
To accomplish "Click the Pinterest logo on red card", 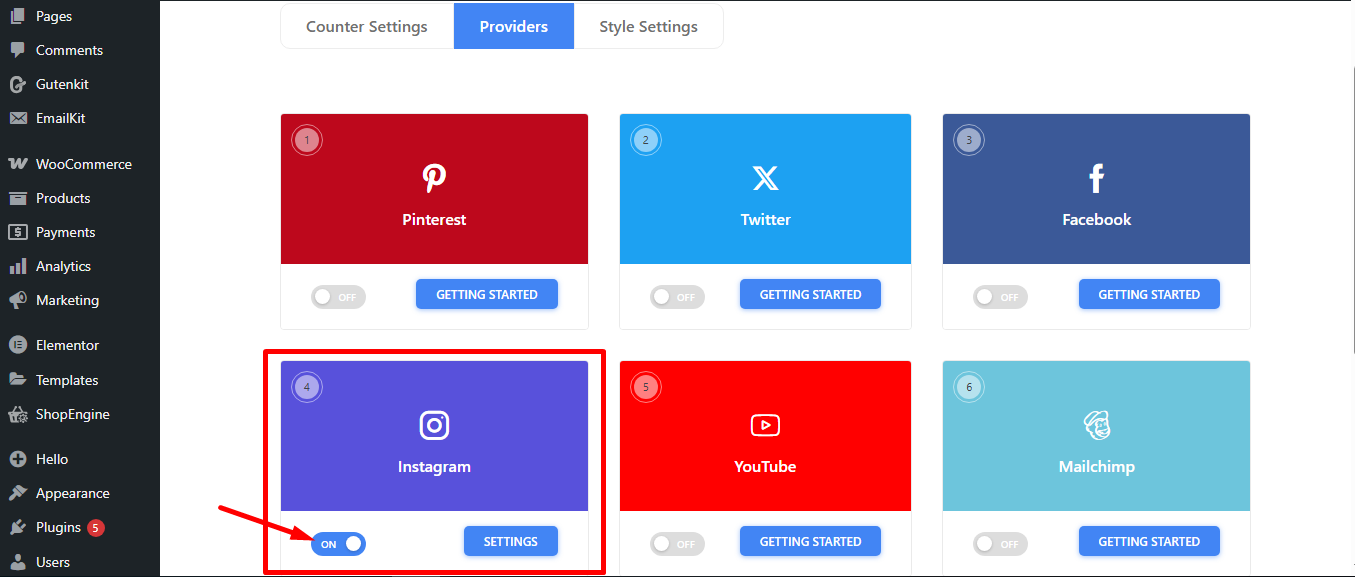I will tap(434, 178).
